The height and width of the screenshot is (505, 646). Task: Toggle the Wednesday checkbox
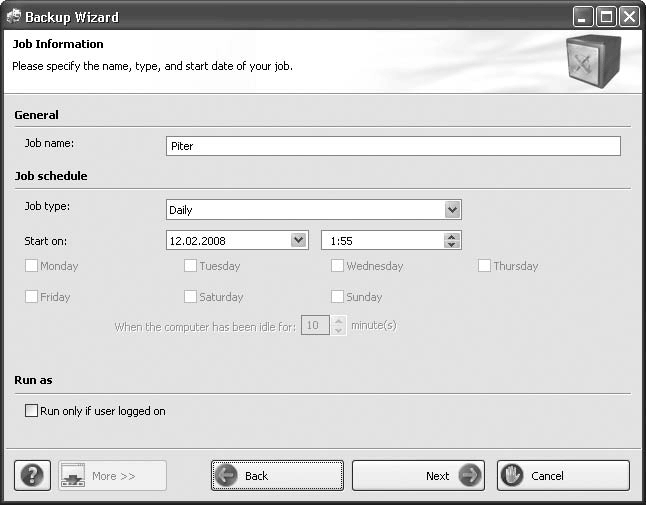click(x=338, y=266)
